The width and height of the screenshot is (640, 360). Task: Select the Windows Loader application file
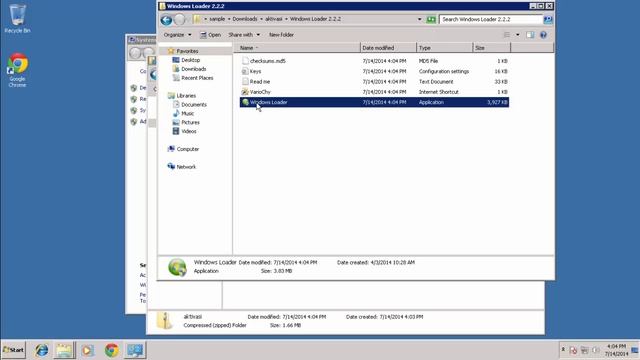click(374, 102)
